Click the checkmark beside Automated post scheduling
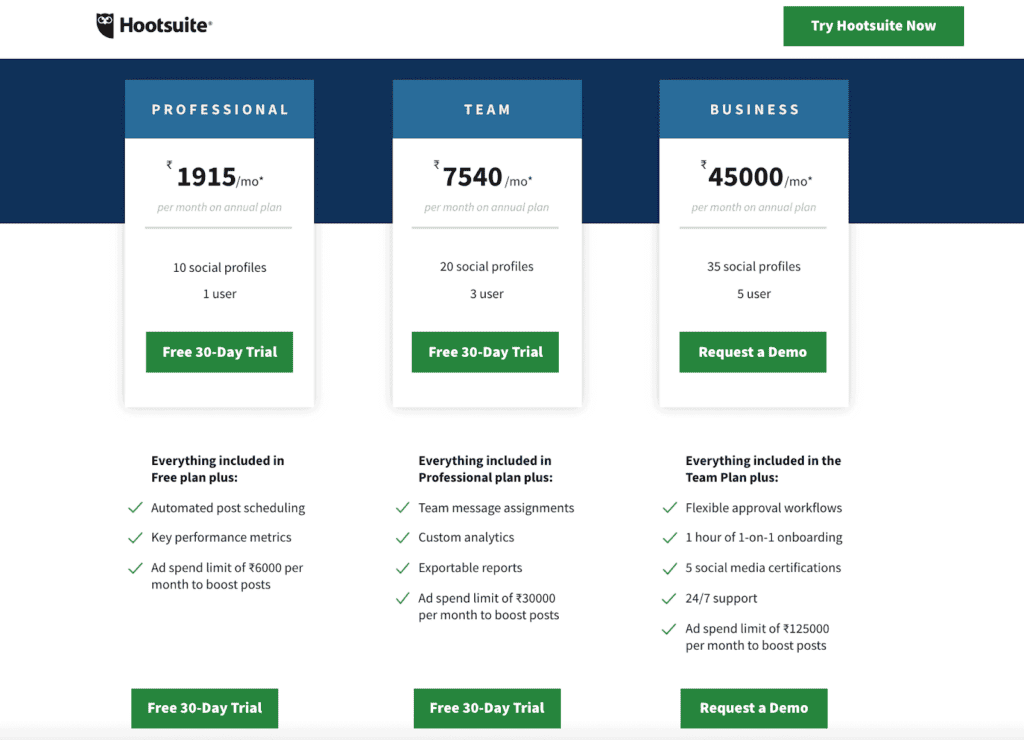 coord(136,507)
